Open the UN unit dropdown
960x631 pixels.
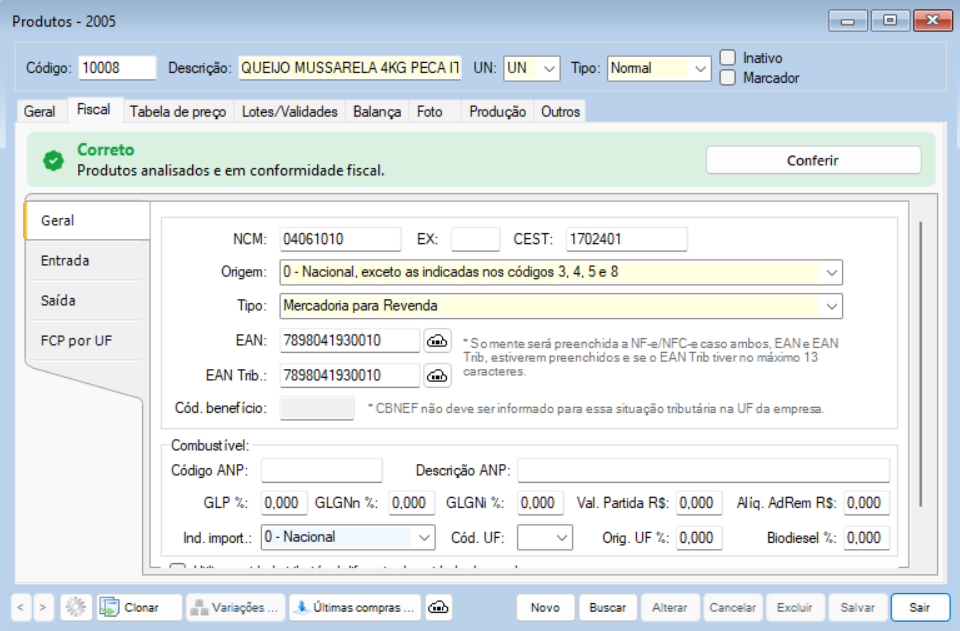tap(549, 68)
